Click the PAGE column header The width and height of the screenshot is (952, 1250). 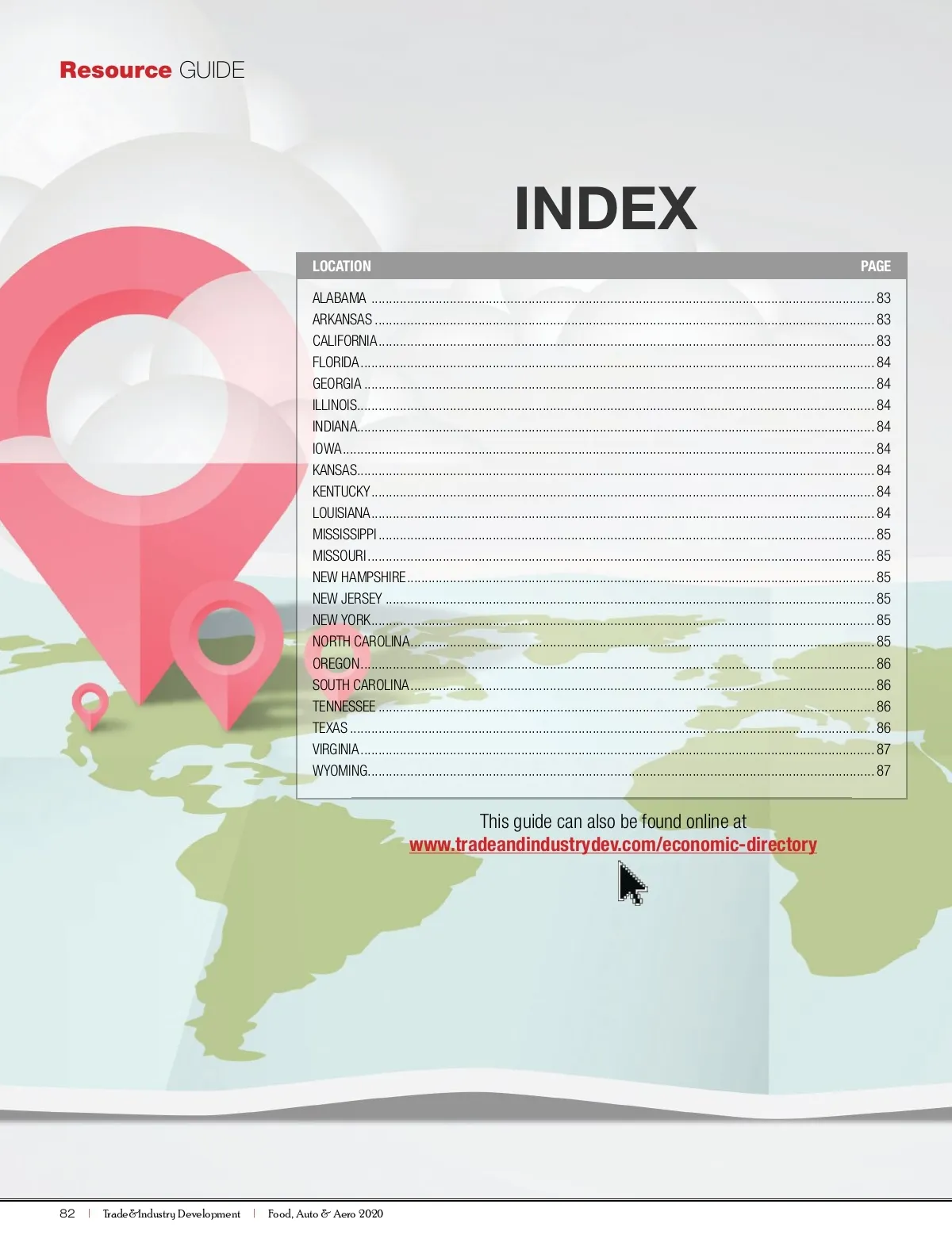pos(875,266)
